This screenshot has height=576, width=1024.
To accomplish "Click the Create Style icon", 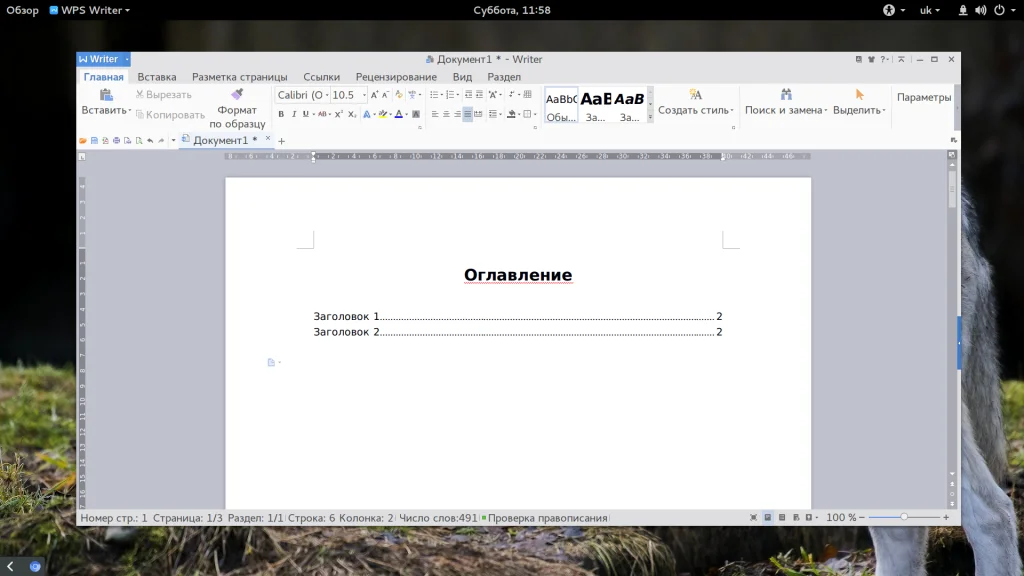I will 695,95.
